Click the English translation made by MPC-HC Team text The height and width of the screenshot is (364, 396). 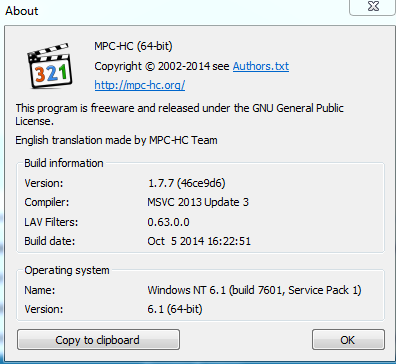click(x=116, y=140)
